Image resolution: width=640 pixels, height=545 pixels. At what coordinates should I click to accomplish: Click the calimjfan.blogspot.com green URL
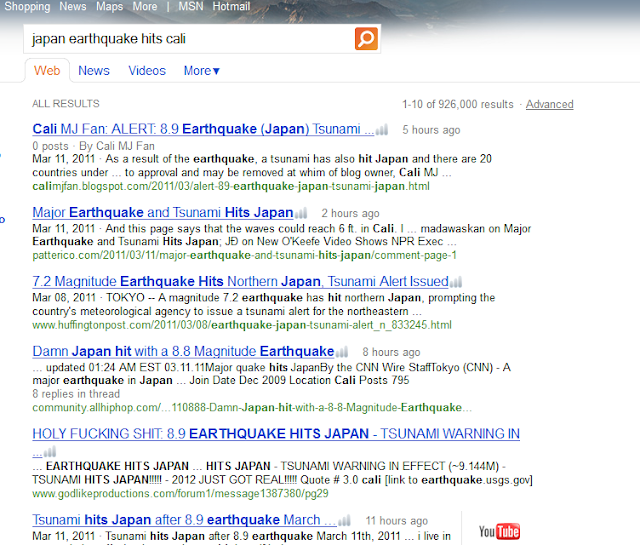point(231,187)
